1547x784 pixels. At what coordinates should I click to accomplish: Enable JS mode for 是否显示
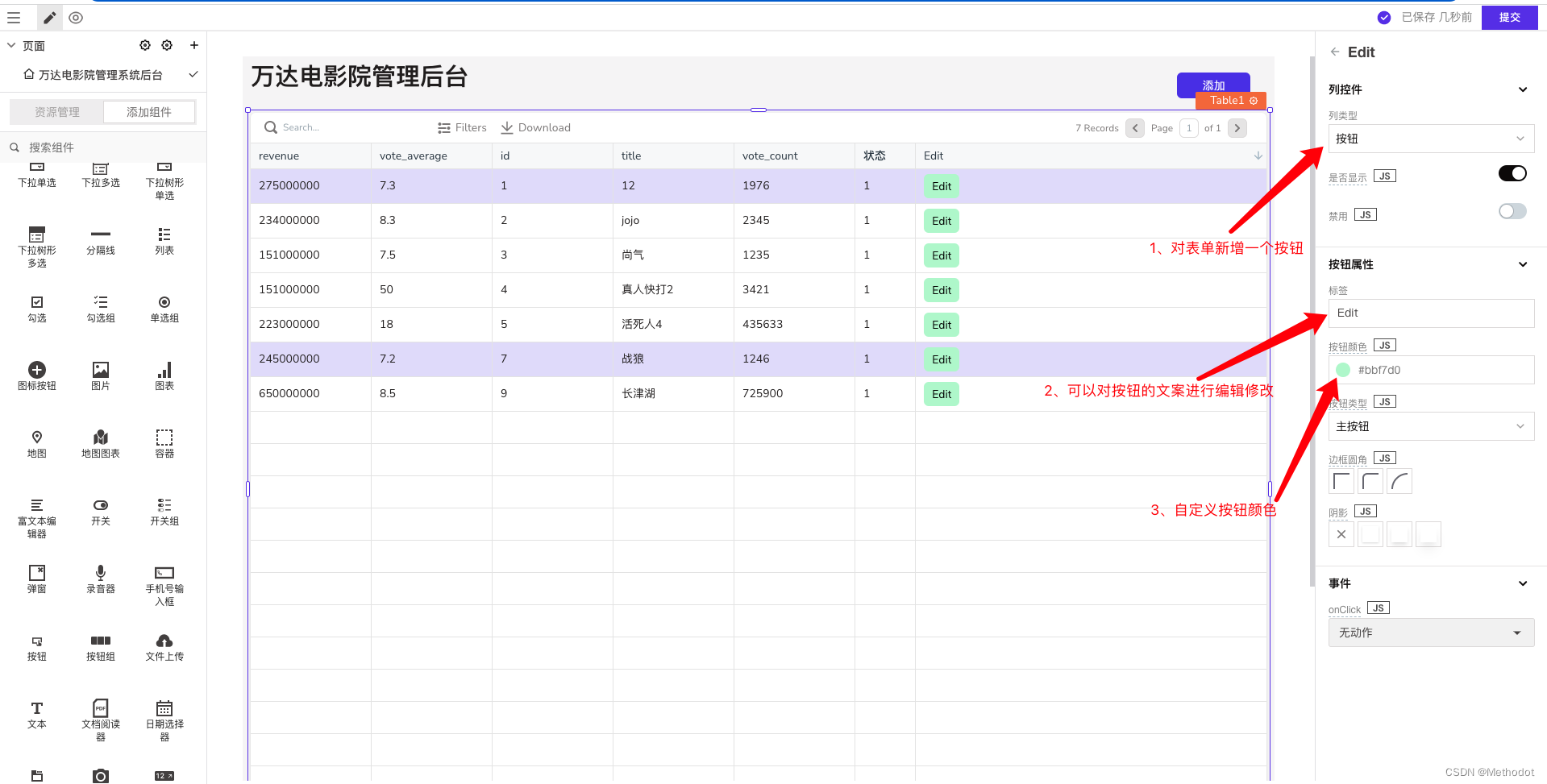1385,176
